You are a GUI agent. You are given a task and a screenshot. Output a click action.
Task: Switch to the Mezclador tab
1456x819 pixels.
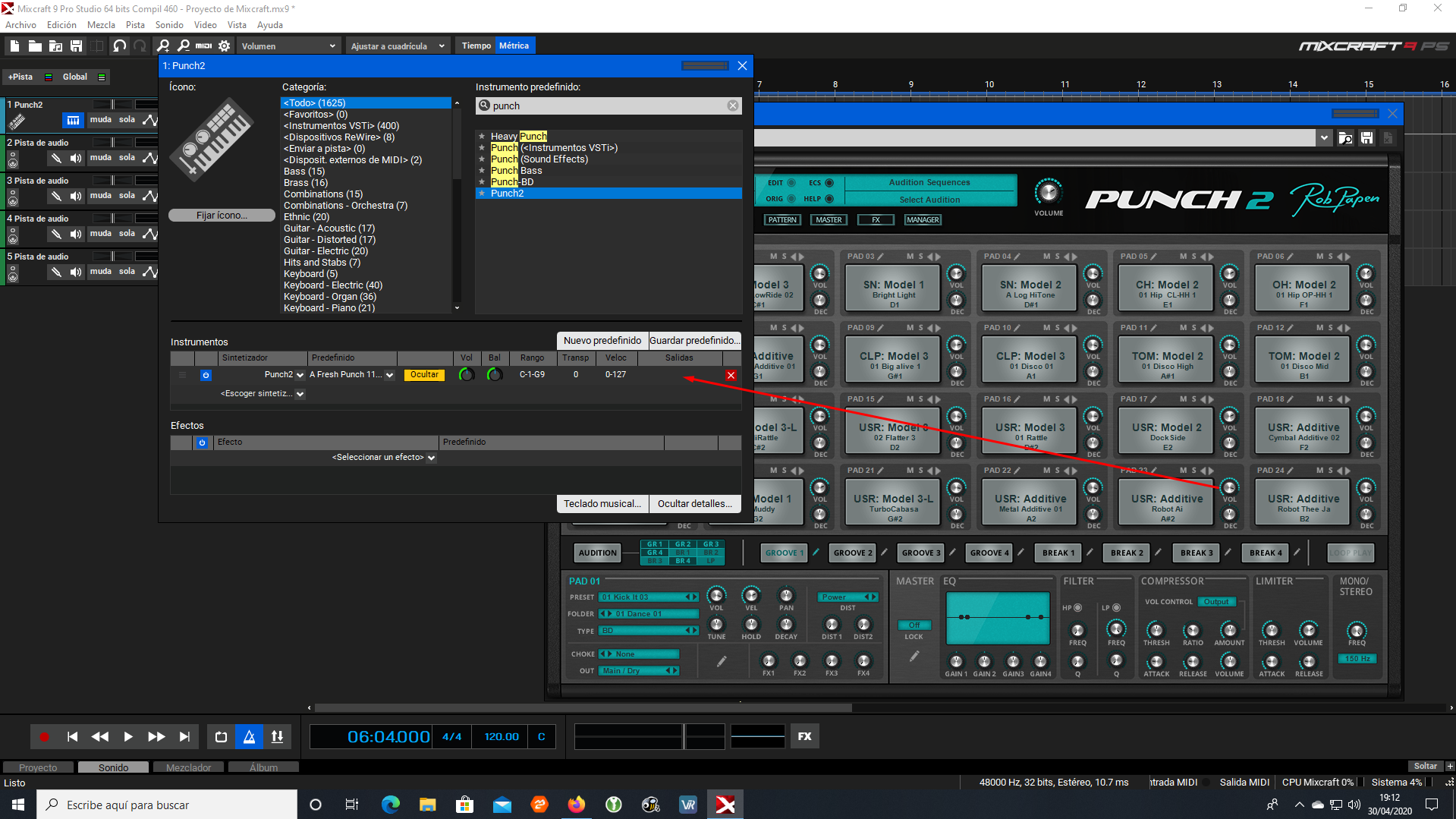click(x=188, y=767)
